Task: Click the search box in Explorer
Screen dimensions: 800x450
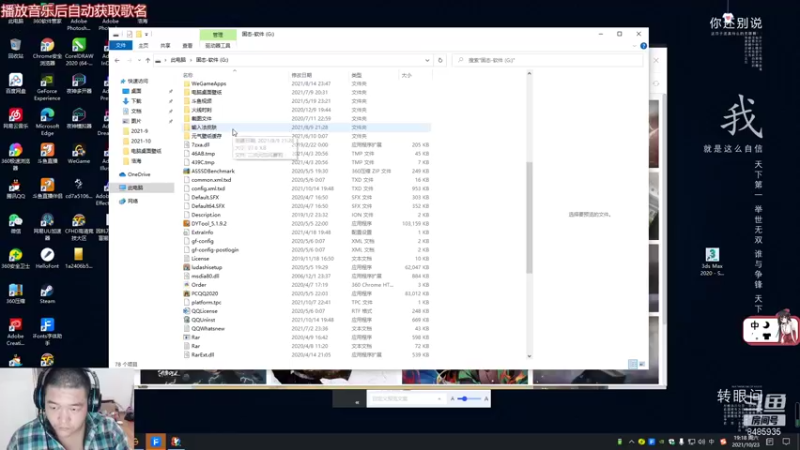Action: click(x=547, y=60)
